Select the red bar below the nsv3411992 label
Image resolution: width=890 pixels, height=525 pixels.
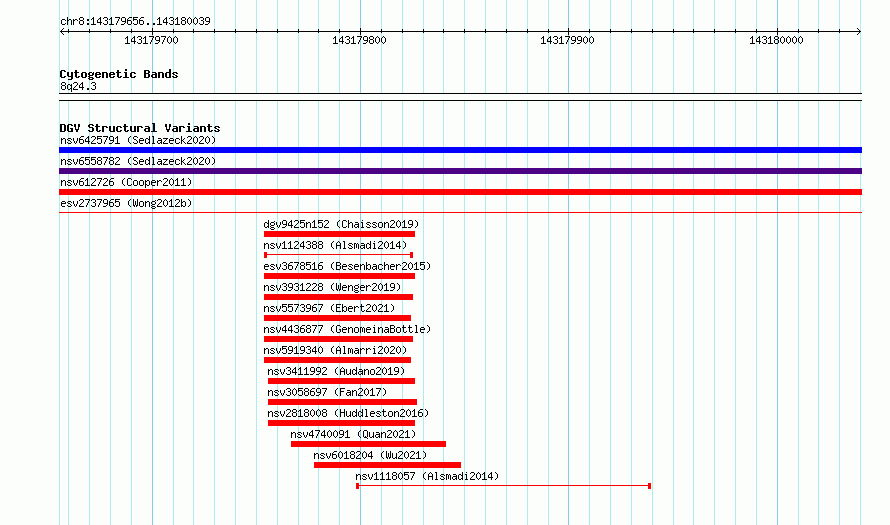tap(341, 381)
